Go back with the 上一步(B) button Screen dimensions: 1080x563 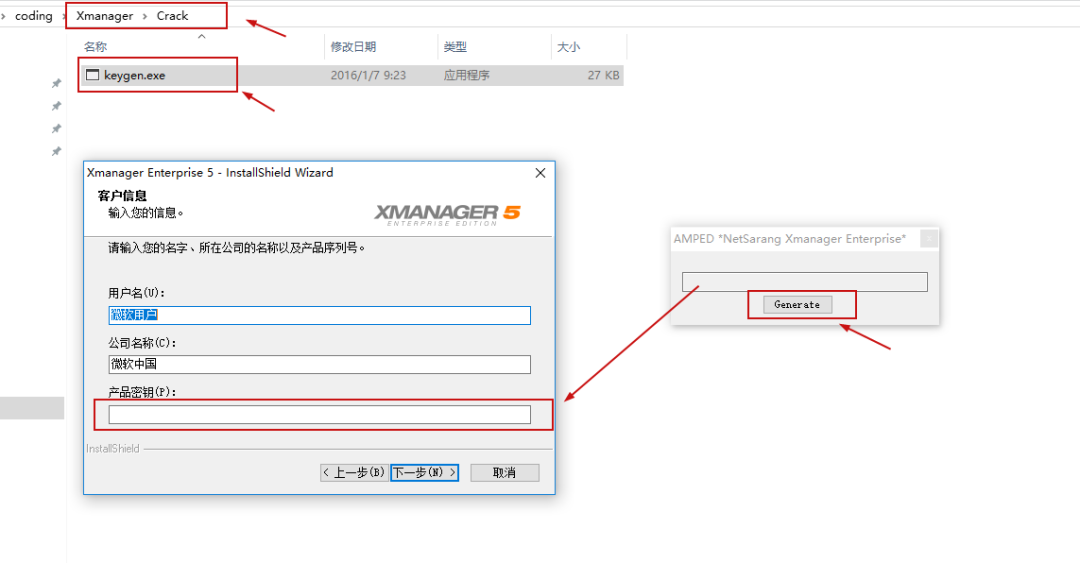(x=354, y=473)
